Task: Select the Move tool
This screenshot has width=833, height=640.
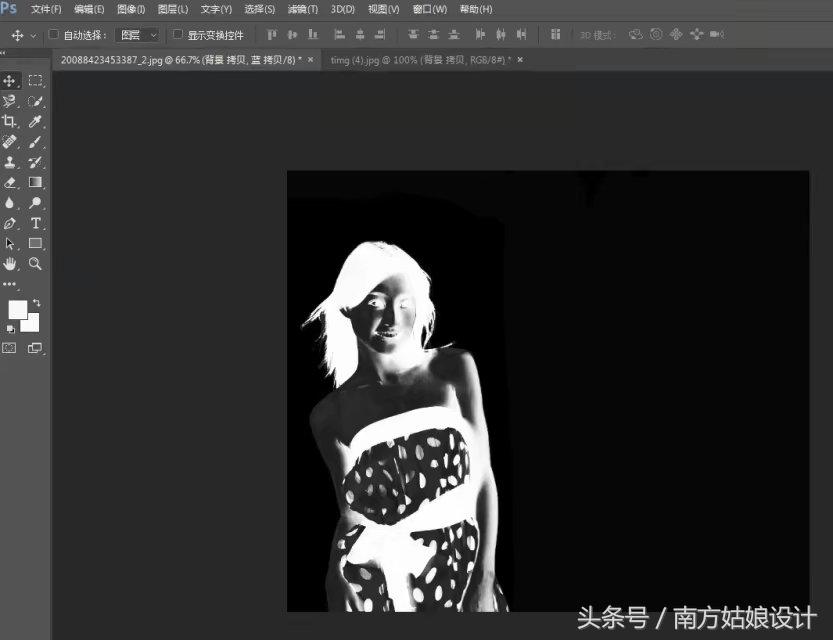Action: (10, 80)
